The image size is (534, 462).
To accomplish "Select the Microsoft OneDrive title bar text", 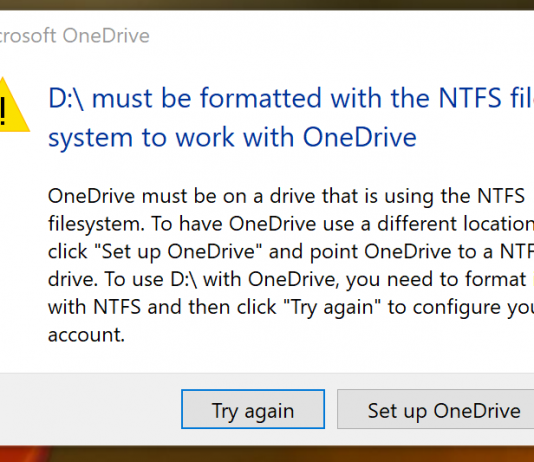I will pyautogui.click(x=75, y=35).
